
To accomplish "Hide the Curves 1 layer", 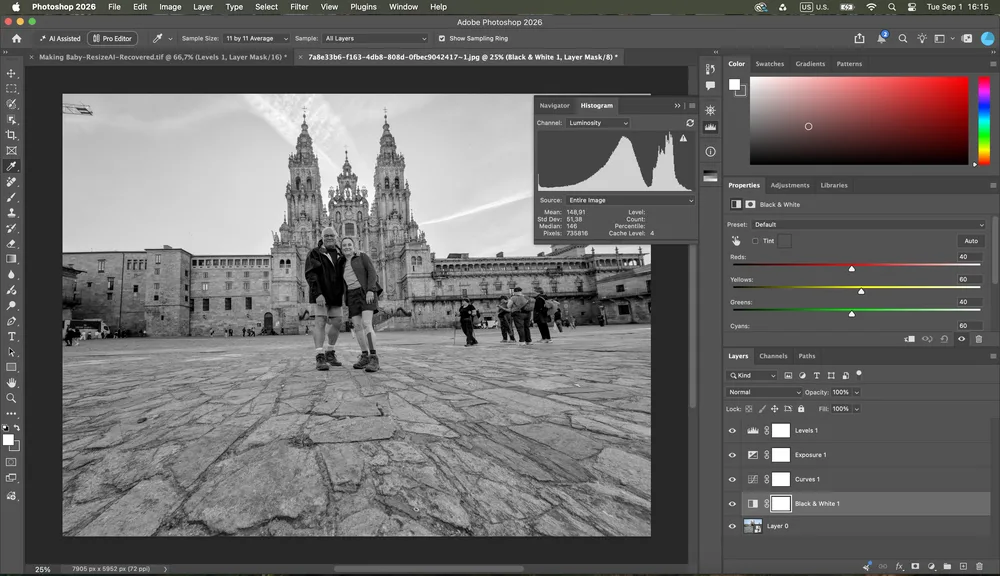I will pyautogui.click(x=732, y=479).
